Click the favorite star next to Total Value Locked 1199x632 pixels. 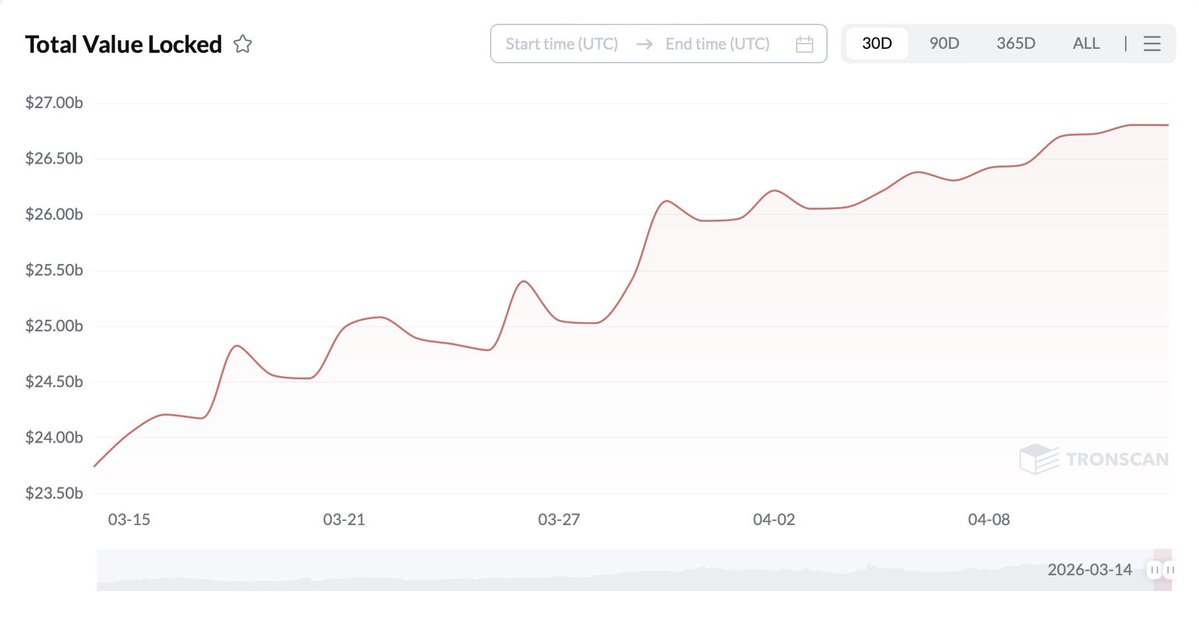pos(242,44)
